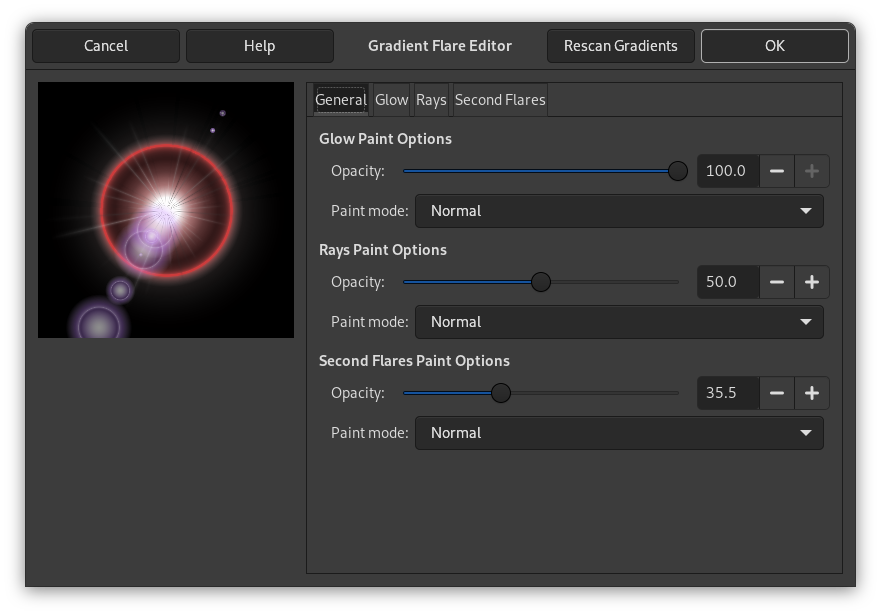
Task: Switch back to the General tab
Action: (341, 99)
